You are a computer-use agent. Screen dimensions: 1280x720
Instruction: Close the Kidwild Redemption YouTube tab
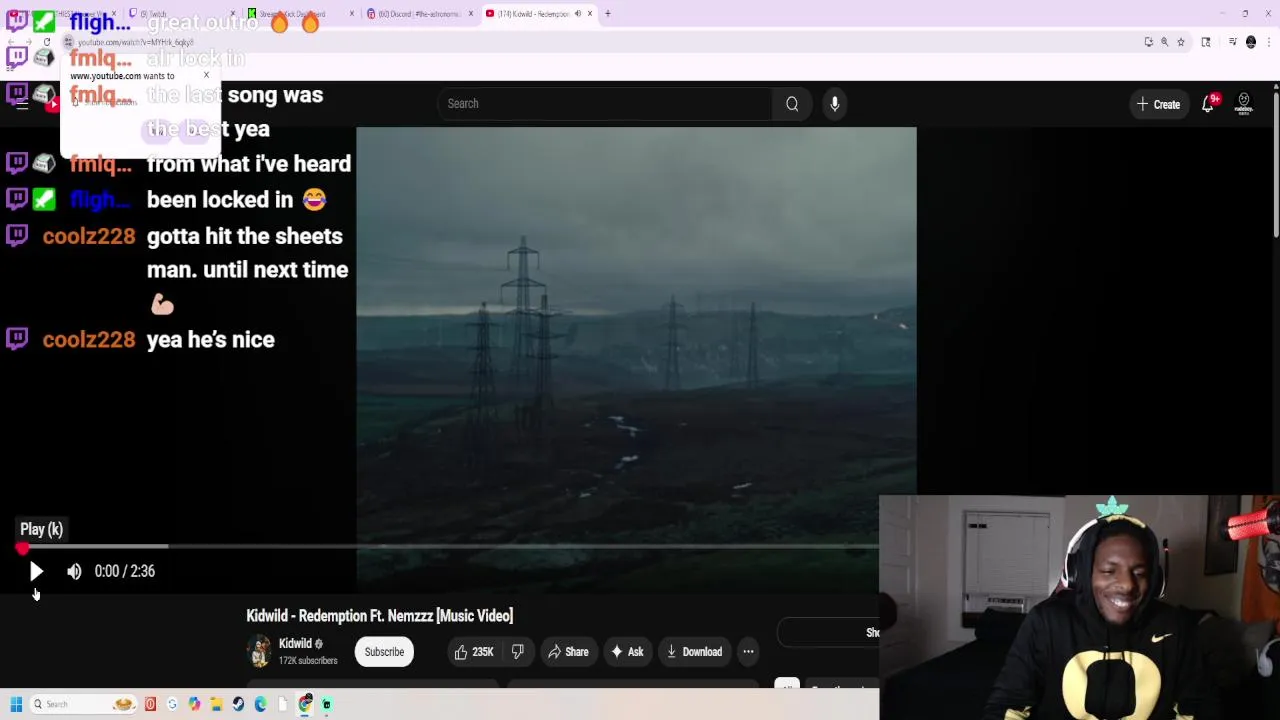tap(590, 14)
